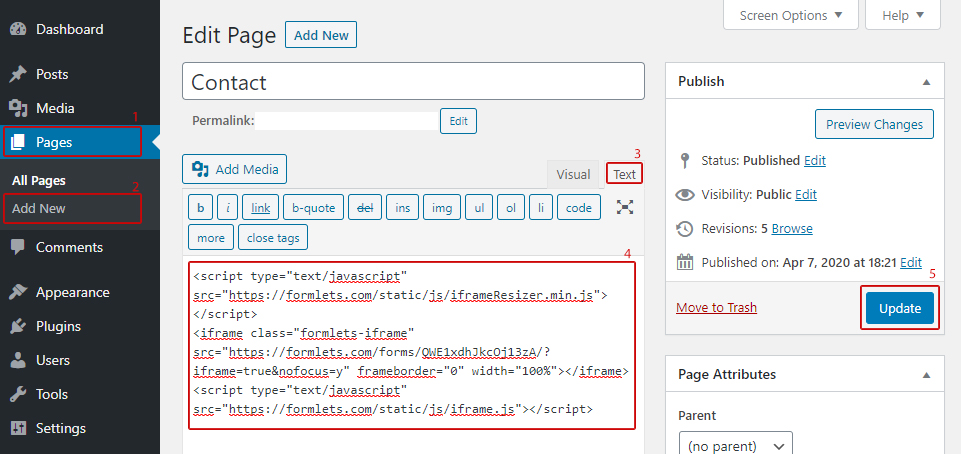Insert a b-quote tag

tap(313, 208)
